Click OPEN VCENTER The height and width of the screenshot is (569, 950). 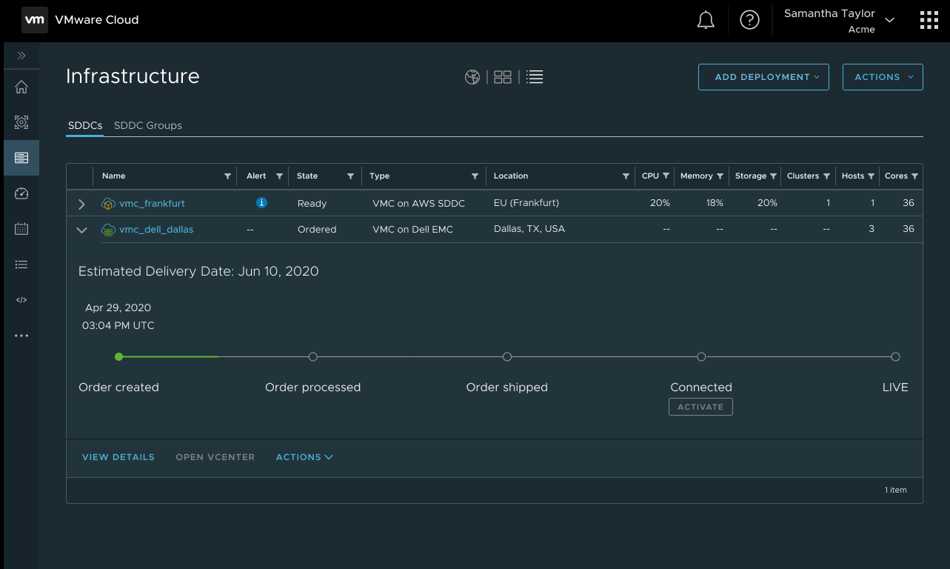click(x=215, y=457)
